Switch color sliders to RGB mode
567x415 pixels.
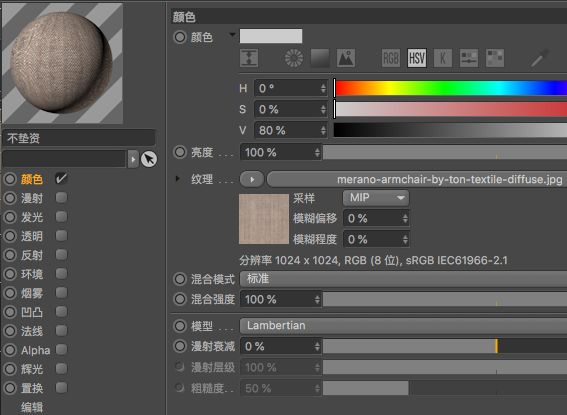pos(391,58)
